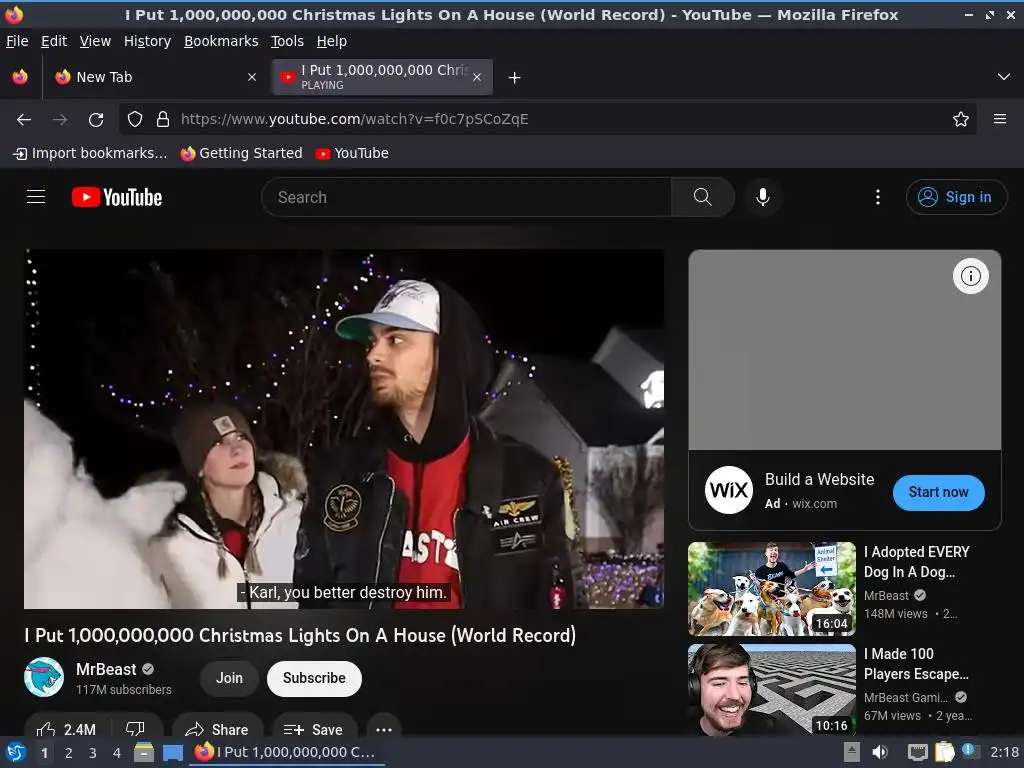This screenshot has width=1024, height=768.
Task: Switch to workspace 4 in taskbar
Action: coord(117,753)
